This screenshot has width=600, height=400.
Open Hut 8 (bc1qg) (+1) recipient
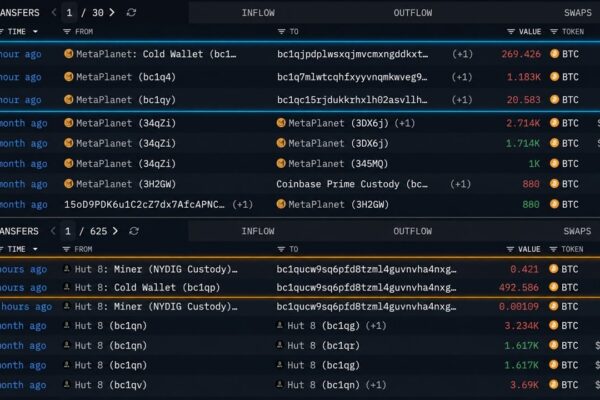(323, 326)
